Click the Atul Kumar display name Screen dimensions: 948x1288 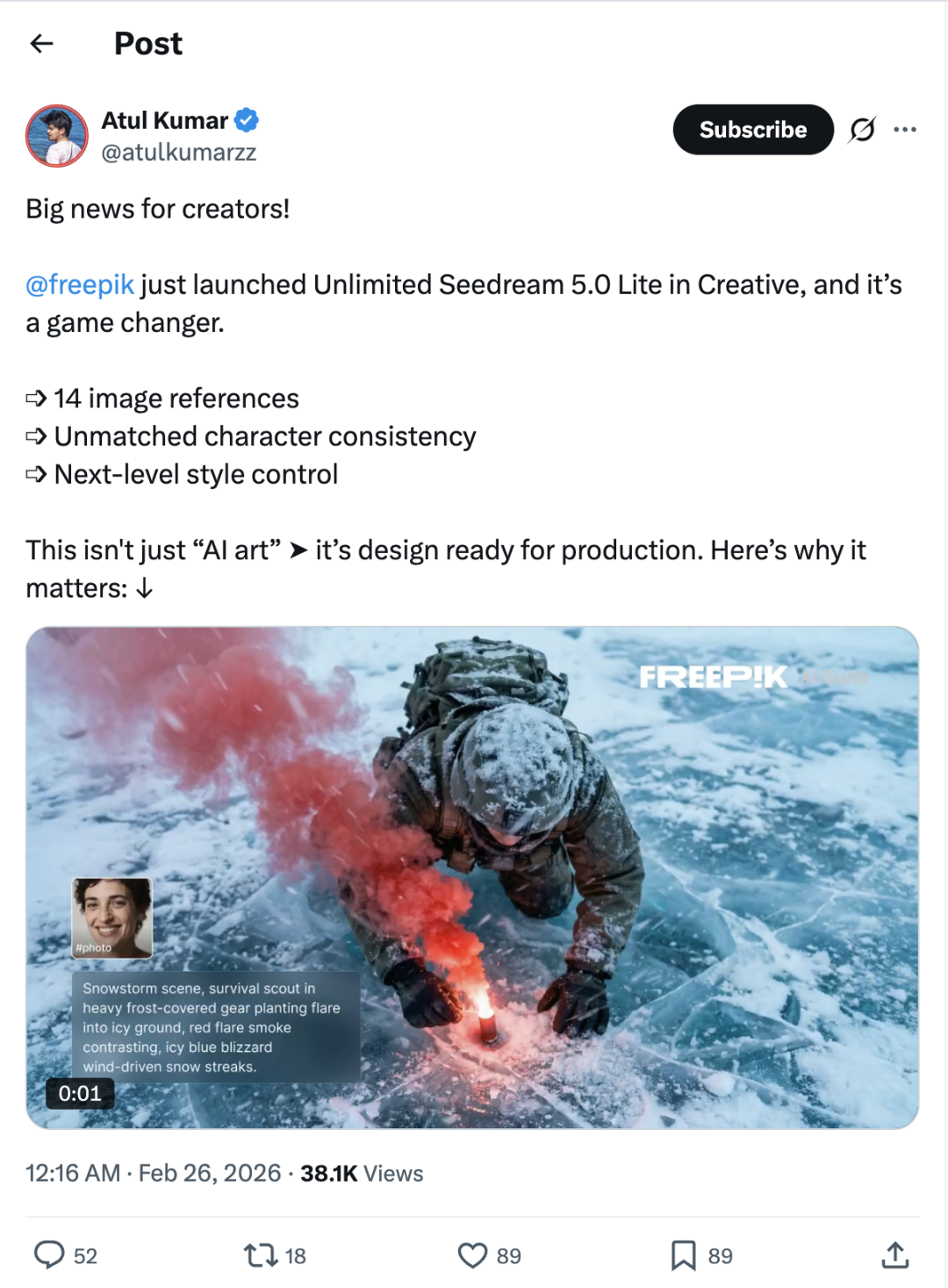click(165, 119)
